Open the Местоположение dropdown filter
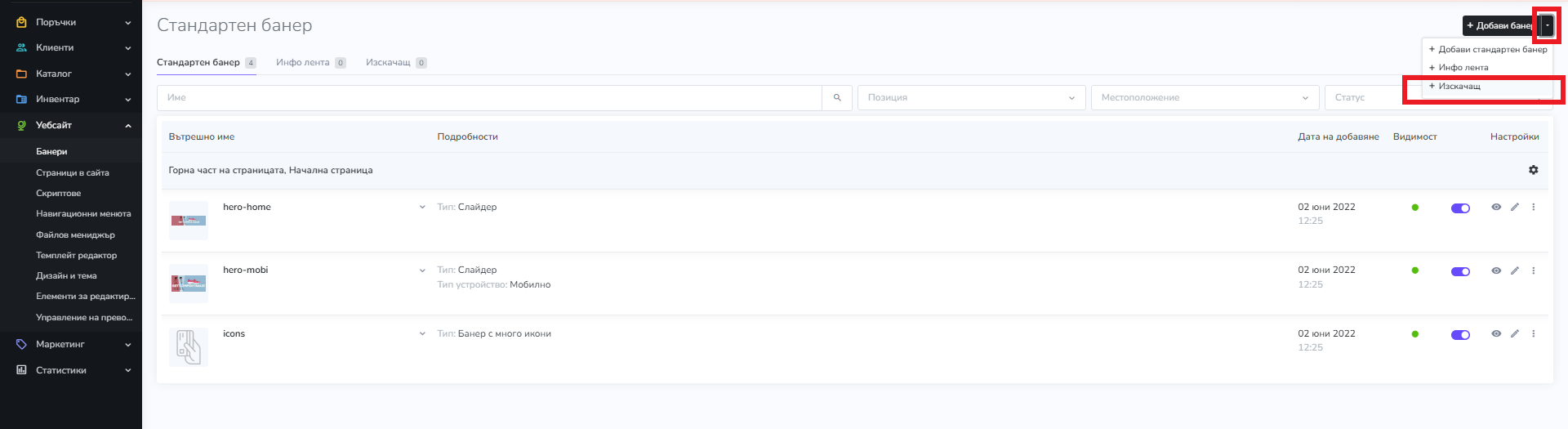Screen dimensions: 1568x429 click(x=1204, y=98)
